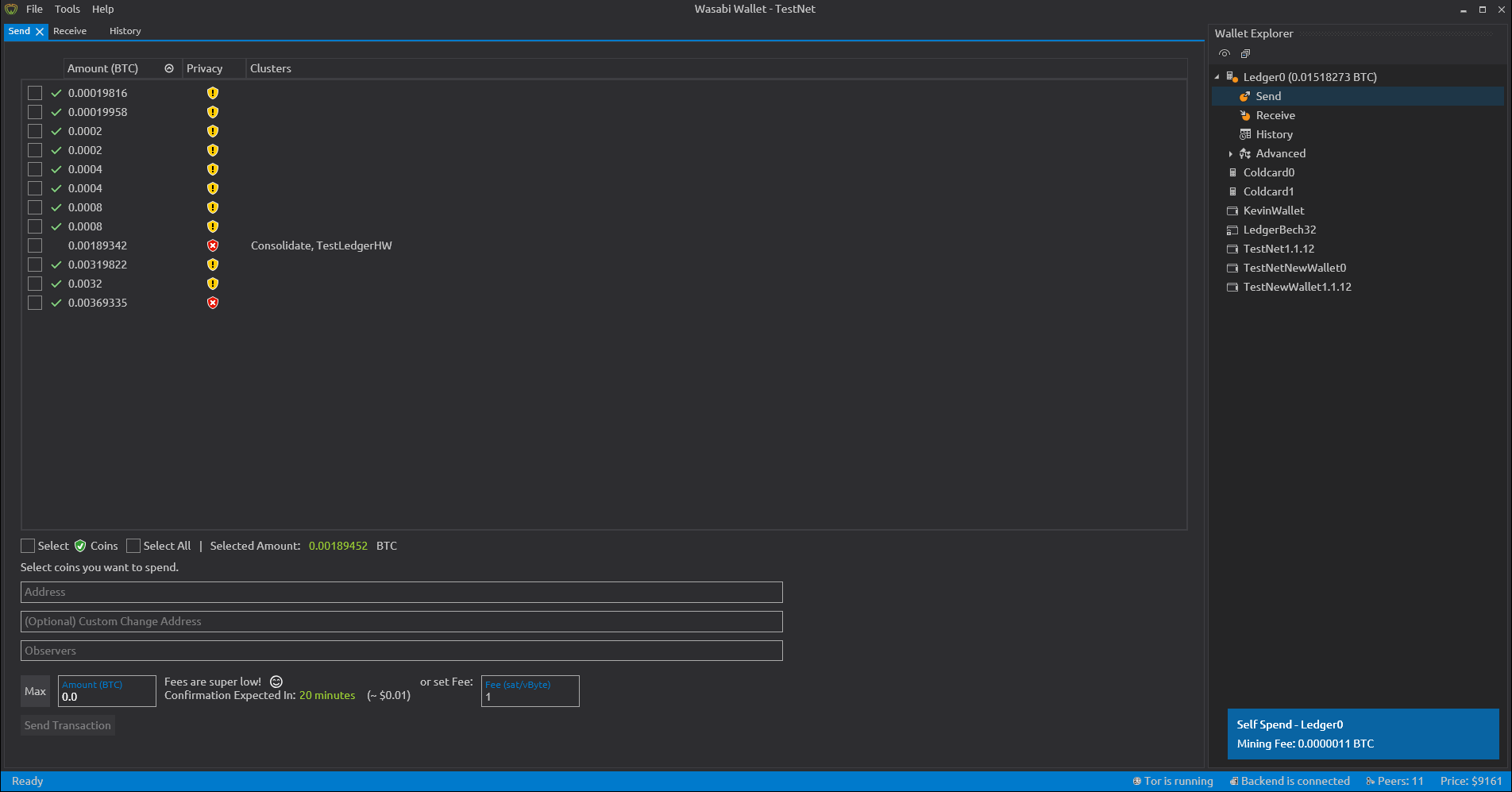Click the TestNewWallet1.1.12 wallet icon

1232,287
